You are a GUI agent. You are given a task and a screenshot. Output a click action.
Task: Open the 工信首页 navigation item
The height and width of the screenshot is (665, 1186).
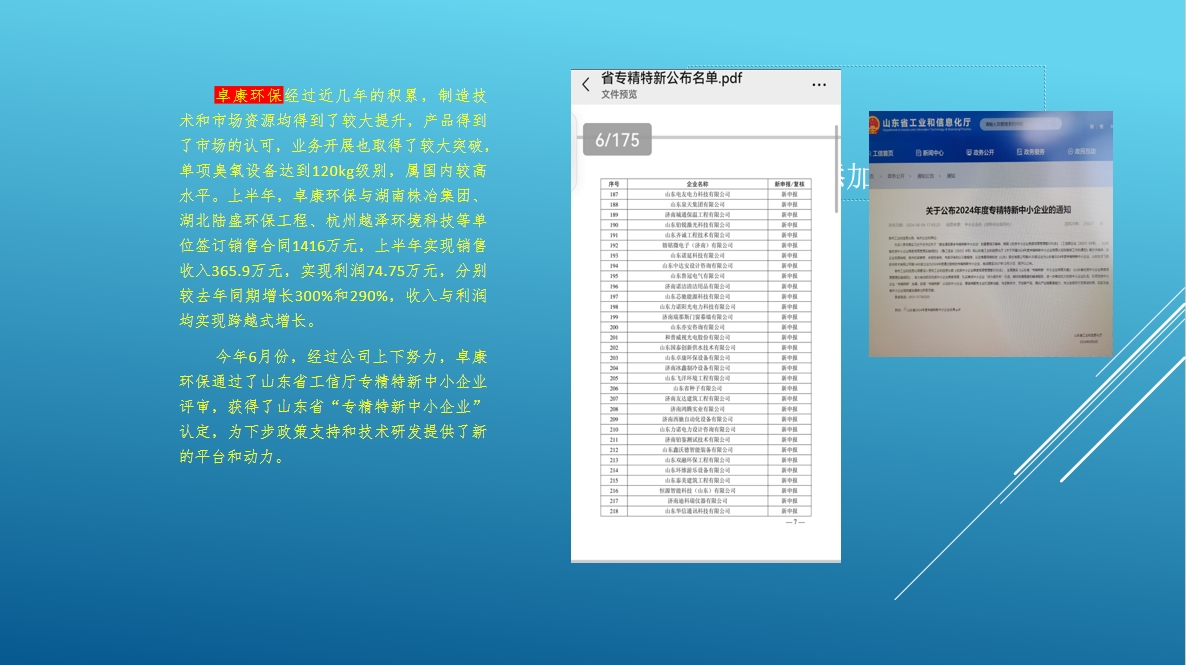881,153
